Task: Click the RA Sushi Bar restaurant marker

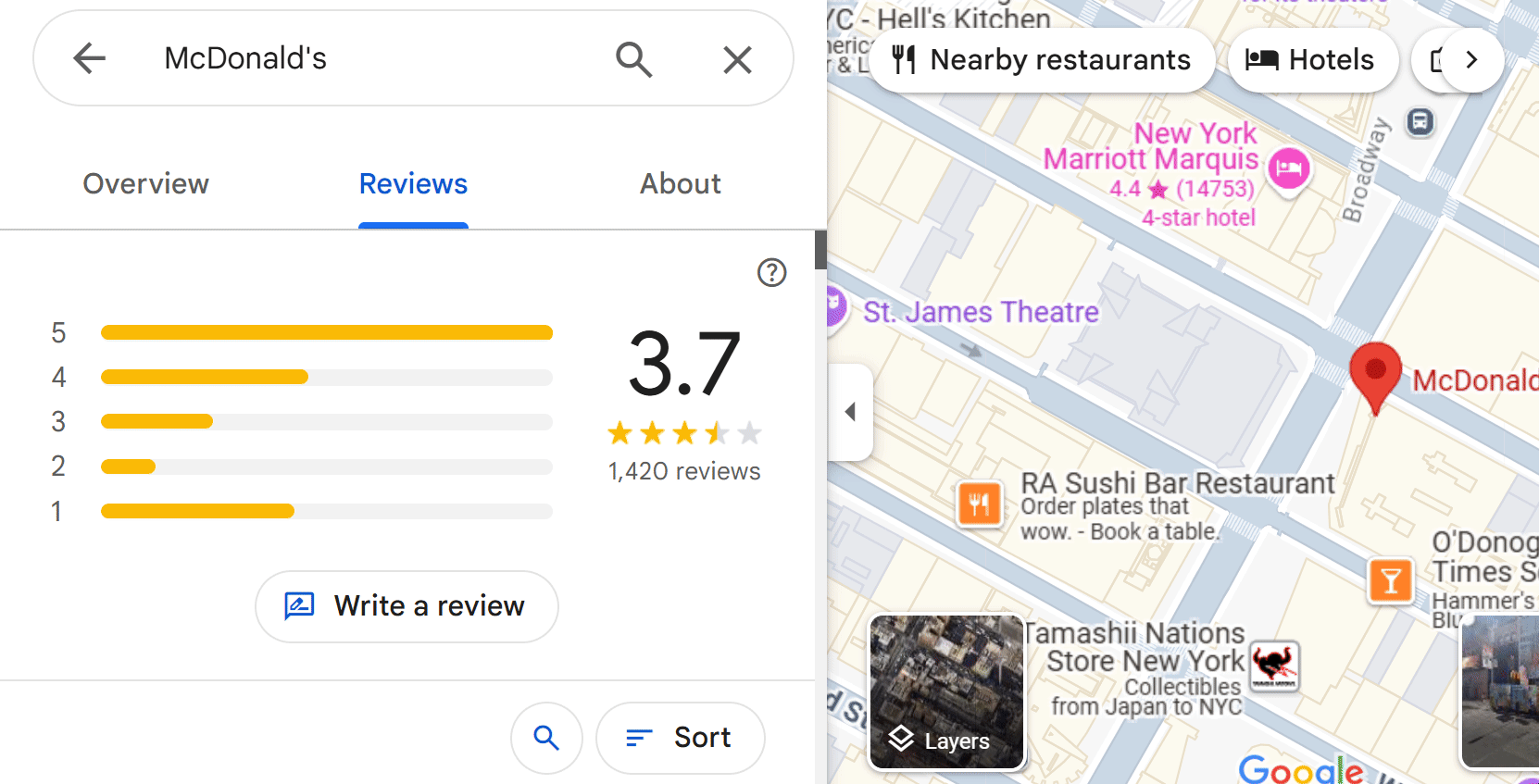Action: tap(979, 504)
